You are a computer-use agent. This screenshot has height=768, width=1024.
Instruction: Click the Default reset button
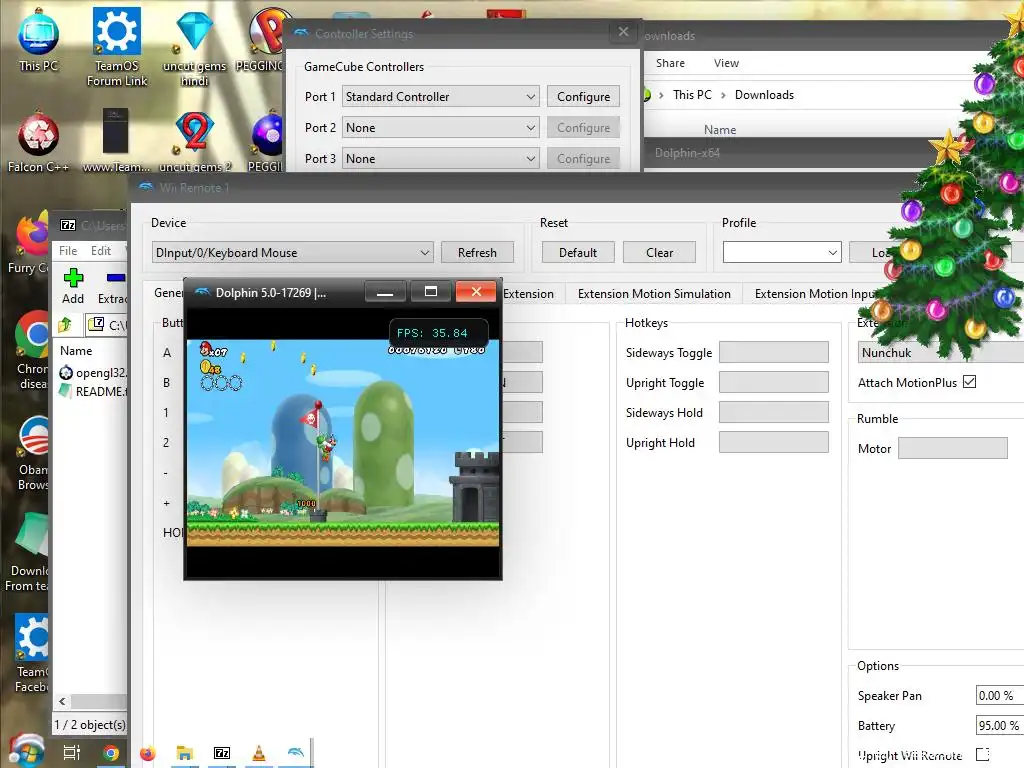pyautogui.click(x=578, y=252)
